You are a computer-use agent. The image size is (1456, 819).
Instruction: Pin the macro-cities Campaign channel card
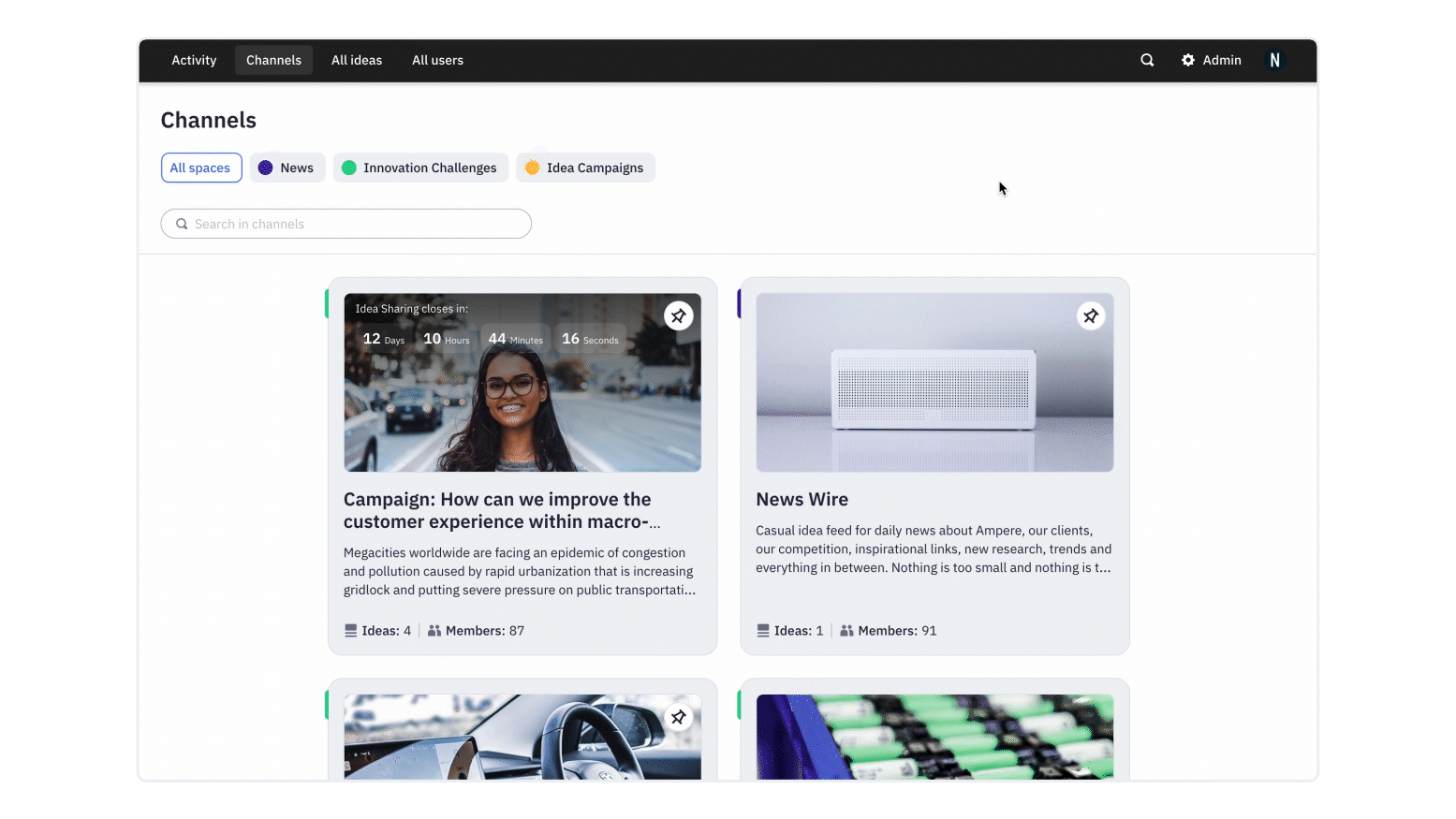coord(679,316)
